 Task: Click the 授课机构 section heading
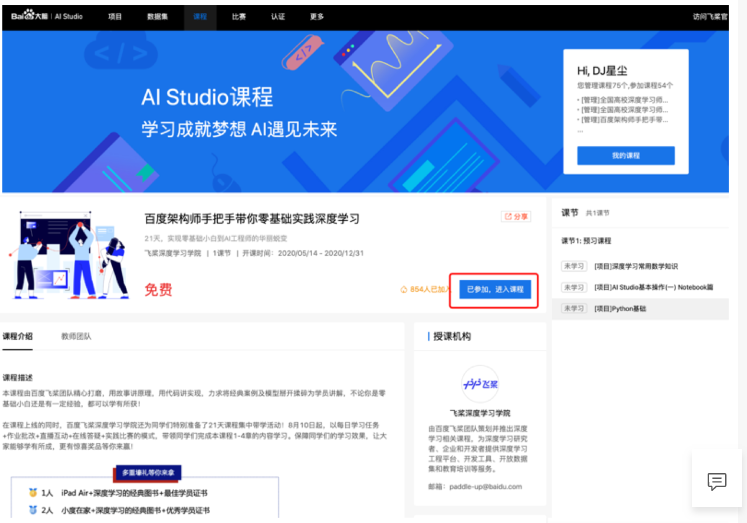coord(452,336)
